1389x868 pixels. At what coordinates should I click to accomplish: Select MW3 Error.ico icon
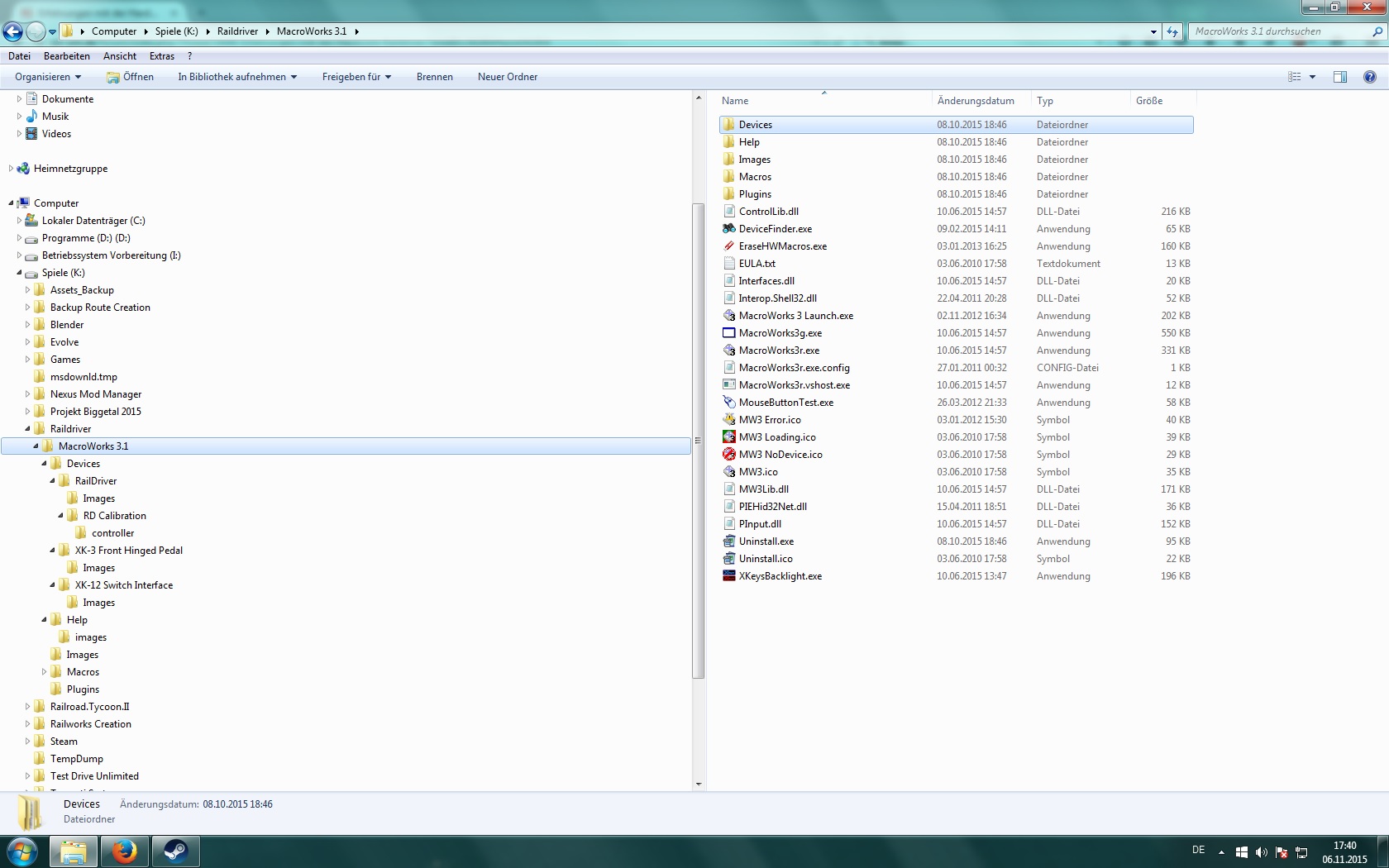[728, 420]
